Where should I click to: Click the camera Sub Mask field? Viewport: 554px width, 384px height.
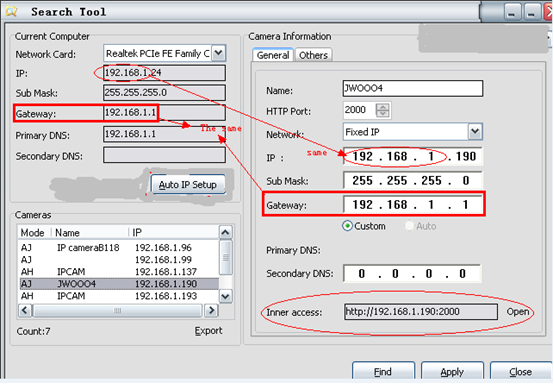coord(413,181)
